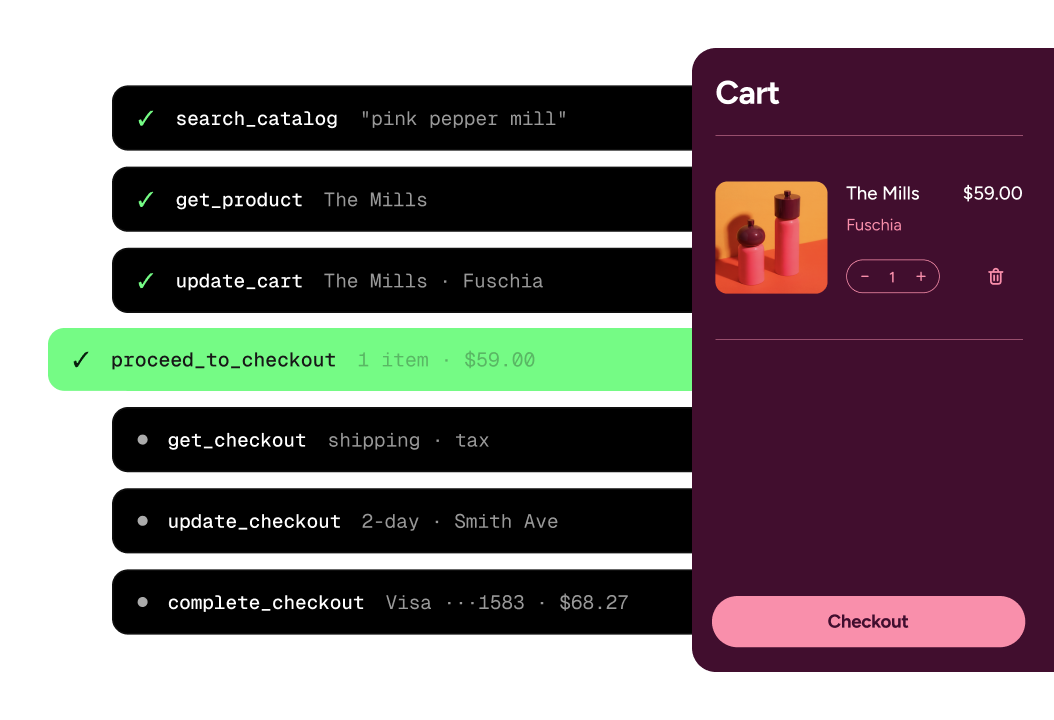This screenshot has width=1054, height=720.
Task: Select the update_checkout 2-day step row
Action: pyautogui.click(x=402, y=521)
